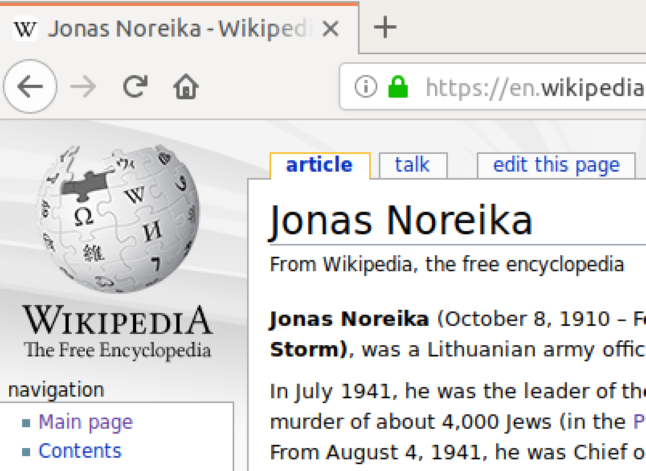The width and height of the screenshot is (646, 471).
Task: Open a new tab with the plus button
Action: (385, 27)
